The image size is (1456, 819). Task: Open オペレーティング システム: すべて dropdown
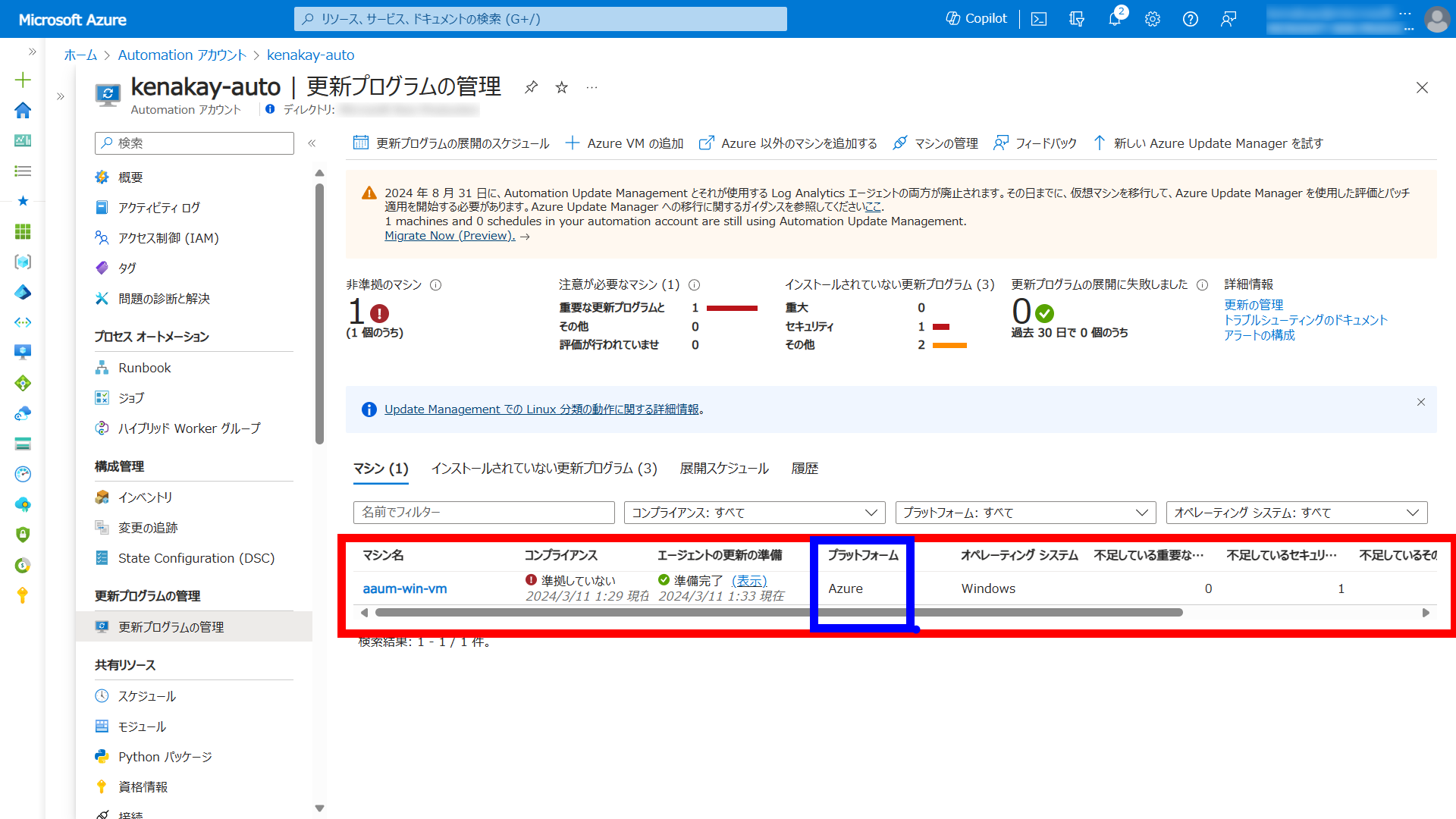(x=1297, y=513)
